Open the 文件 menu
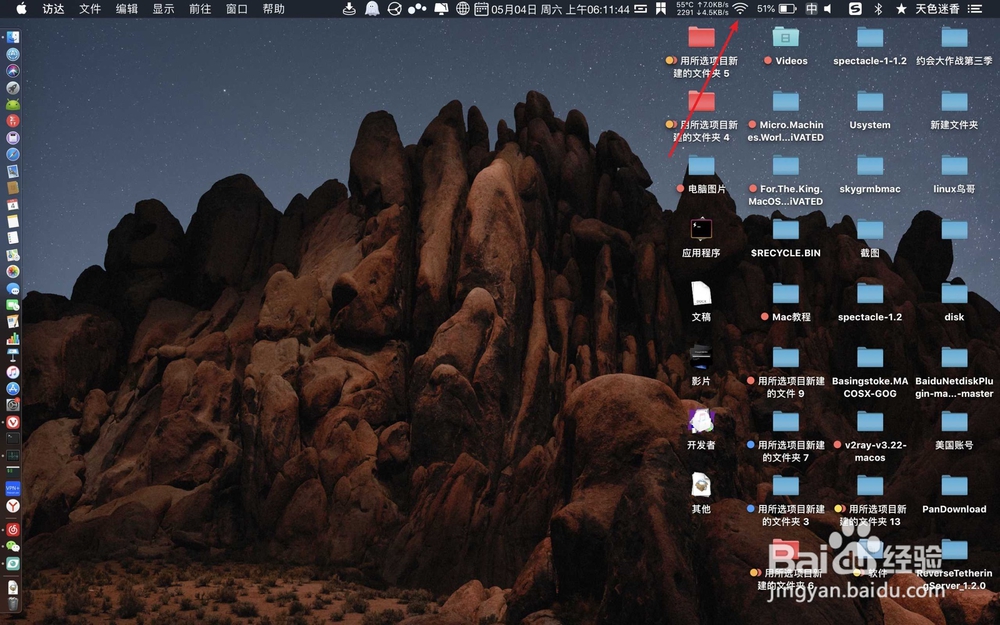1000x625 pixels. 90,9
